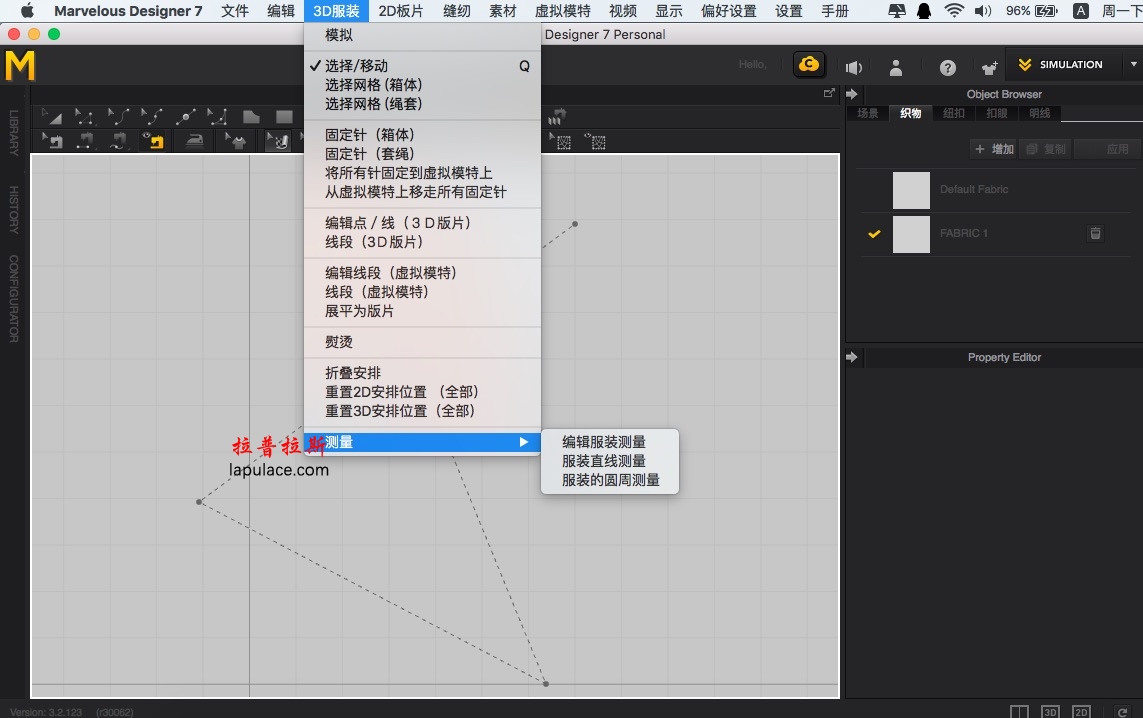Click the Marvelous Designer M logo
The image size is (1143, 718).
(x=20, y=66)
